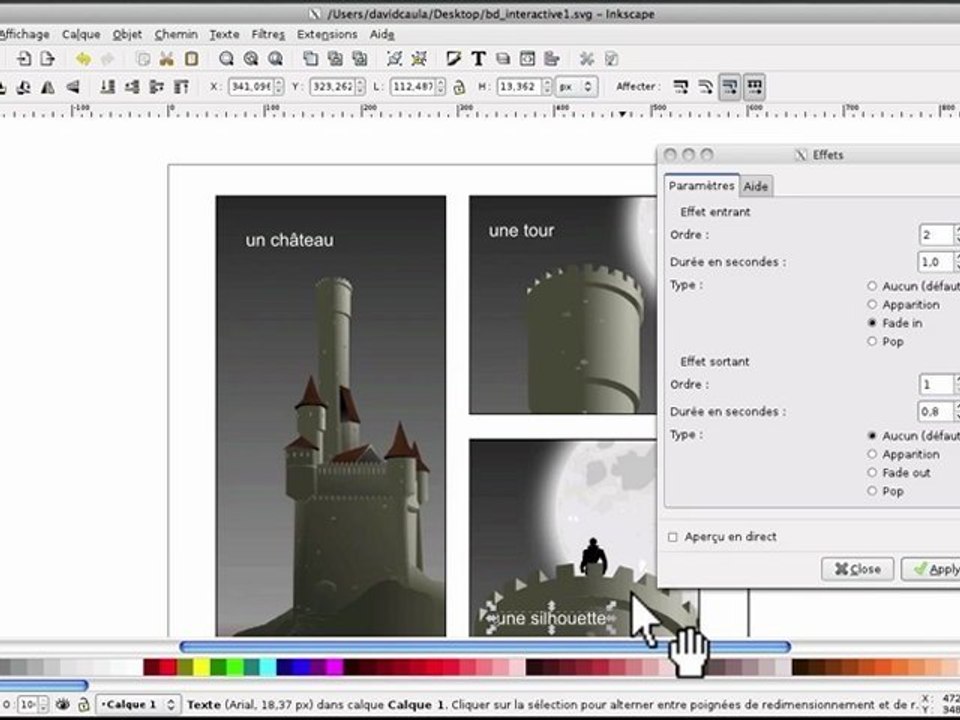Click the horizontal canvas scrollbar
This screenshot has width=960, height=720.
click(x=485, y=646)
